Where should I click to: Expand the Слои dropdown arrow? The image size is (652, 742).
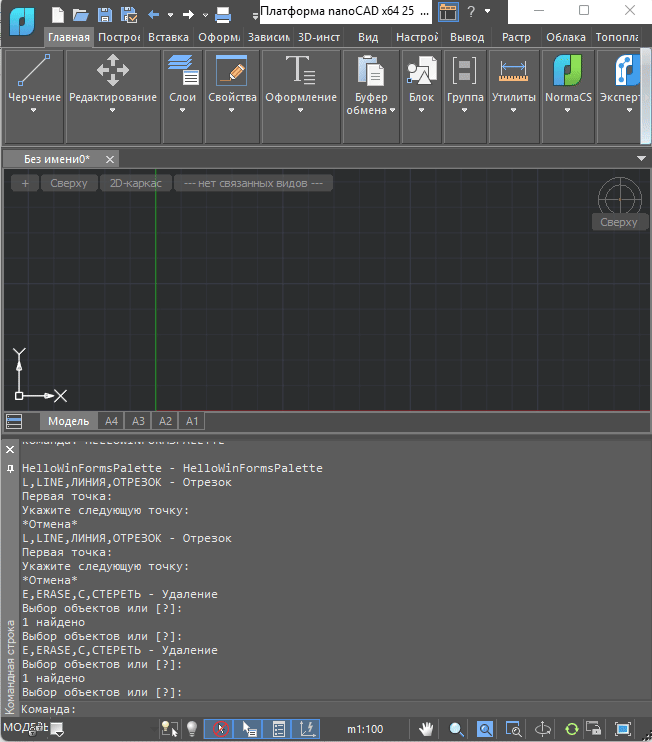click(182, 111)
